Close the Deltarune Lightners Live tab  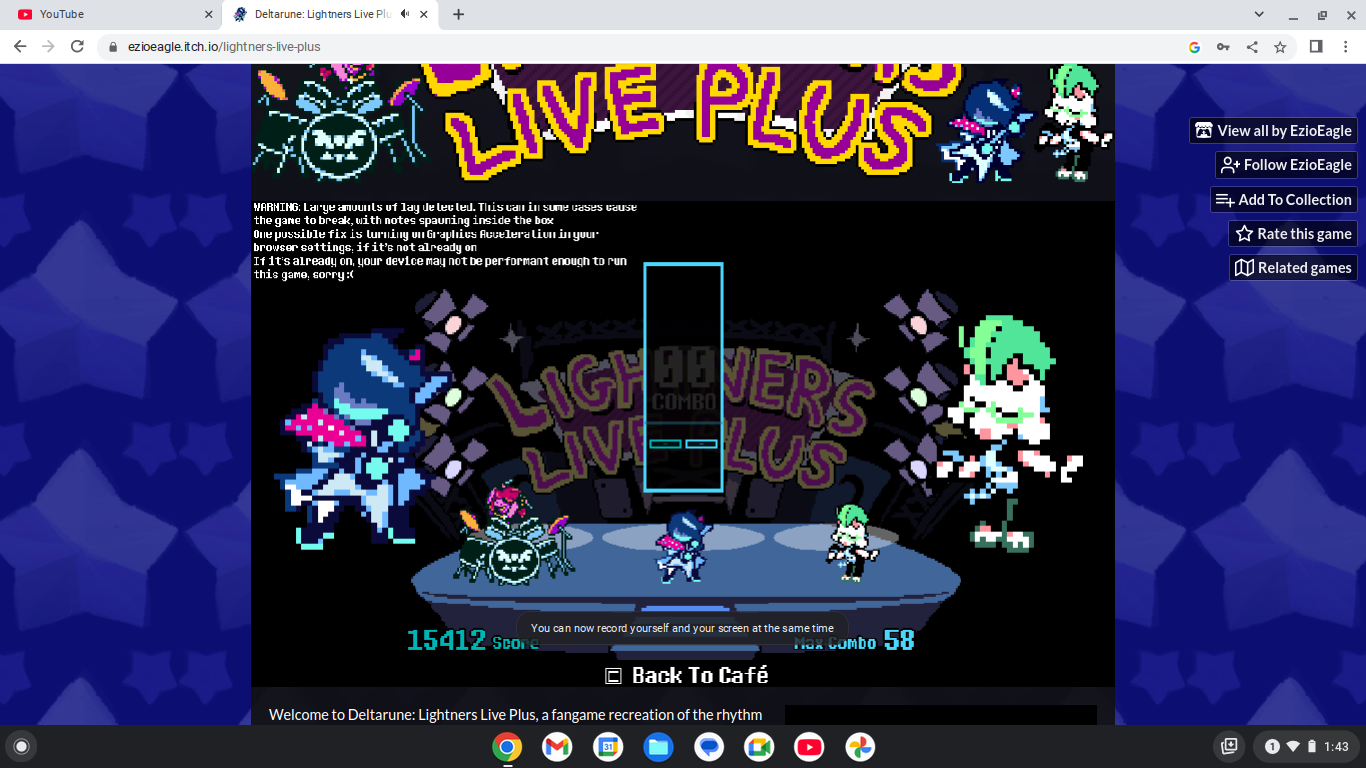click(x=424, y=14)
